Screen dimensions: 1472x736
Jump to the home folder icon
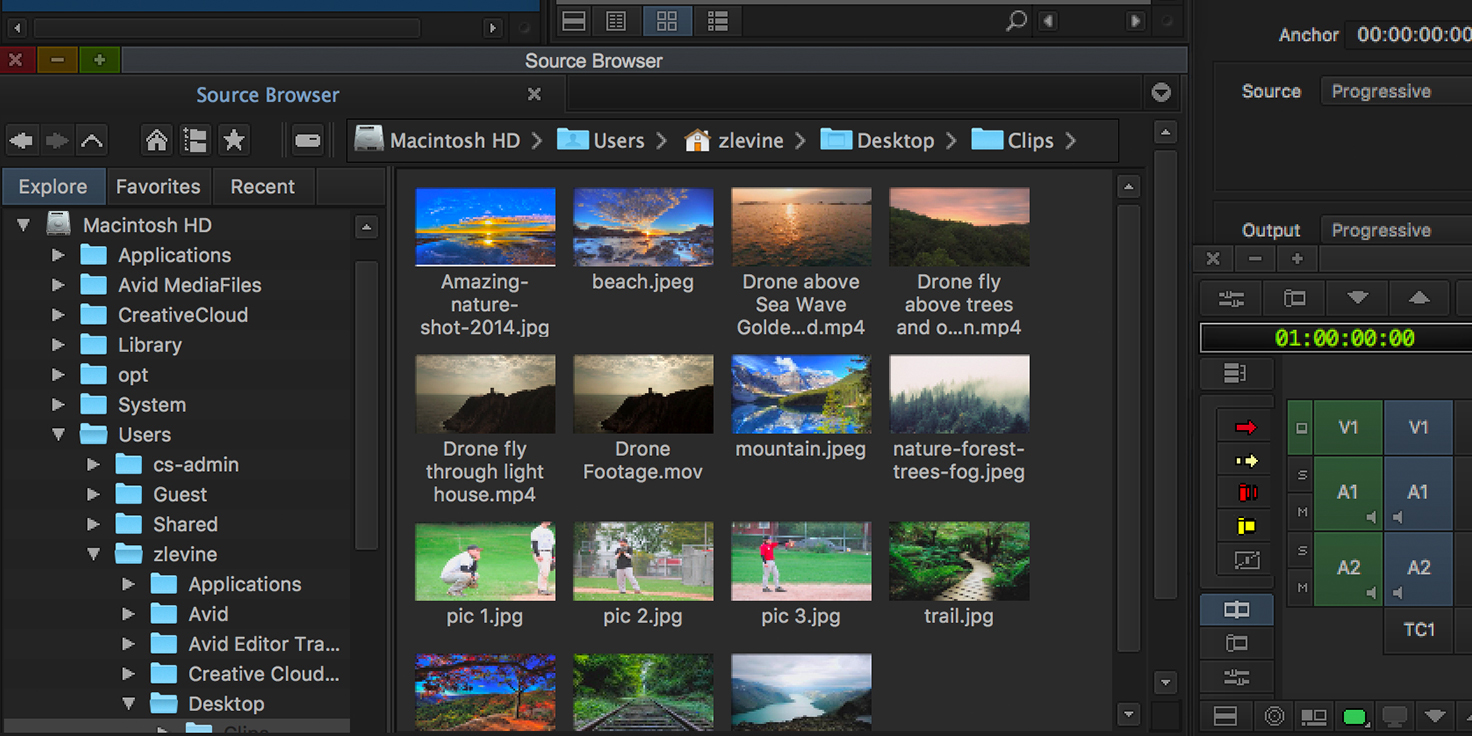(x=156, y=141)
